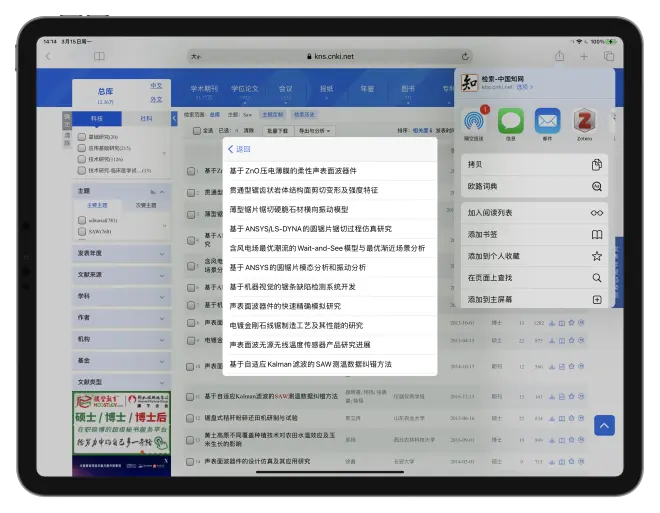Choose 添加到主屏幕 in the share sheet
660x513 pixels.
point(534,299)
